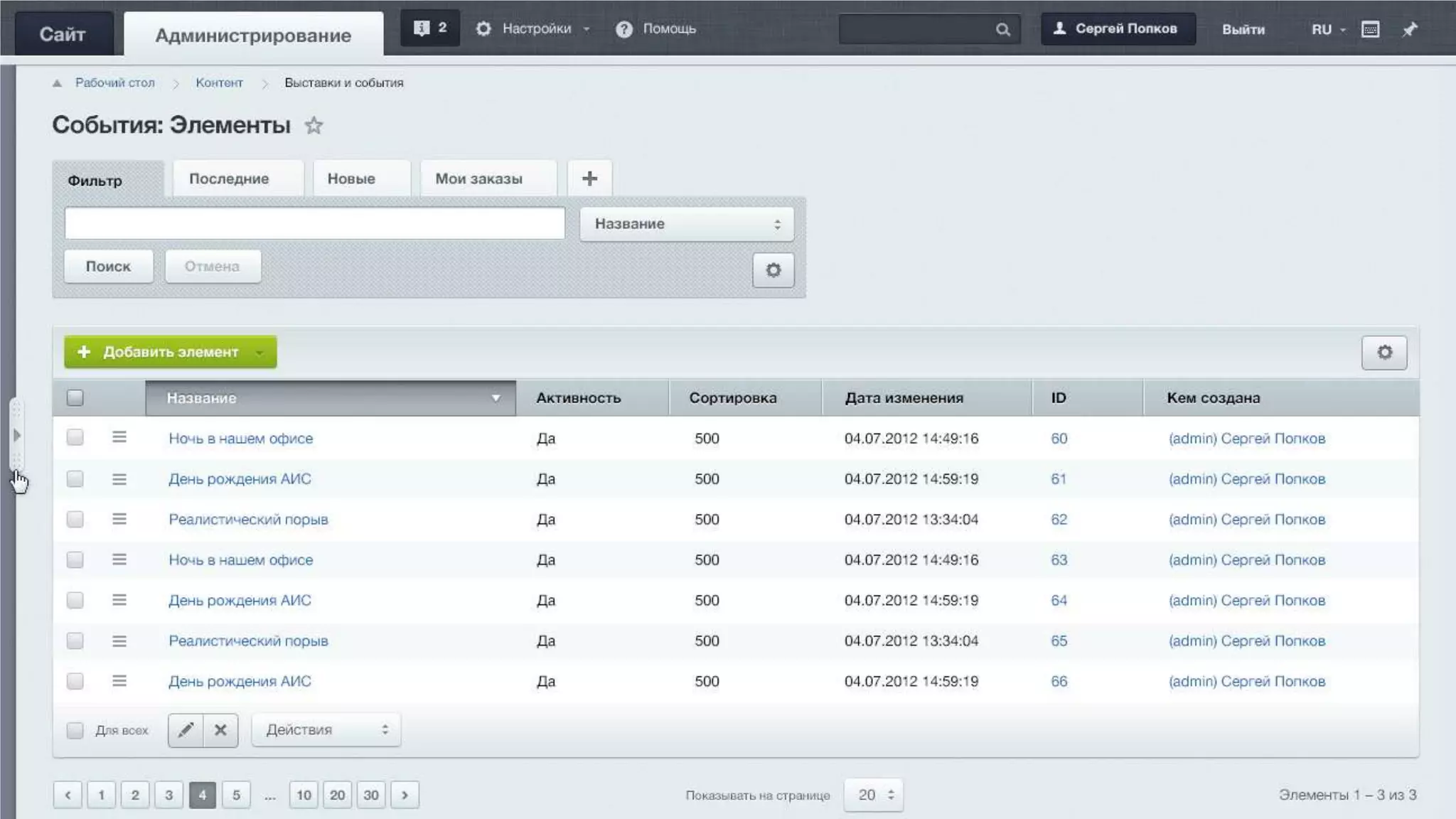Screen dimensions: 1456x819
Task: Click the pencil edit icon below table
Action: 186,730
